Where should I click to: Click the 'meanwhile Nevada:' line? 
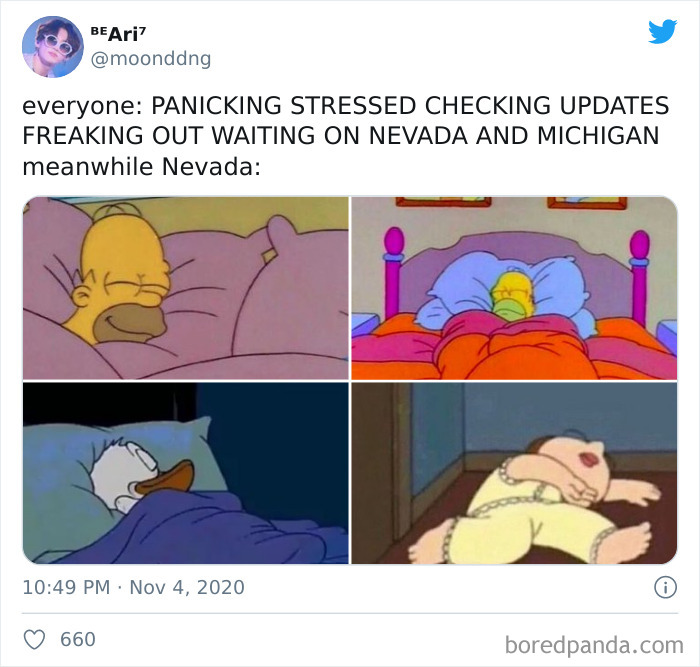click(142, 167)
